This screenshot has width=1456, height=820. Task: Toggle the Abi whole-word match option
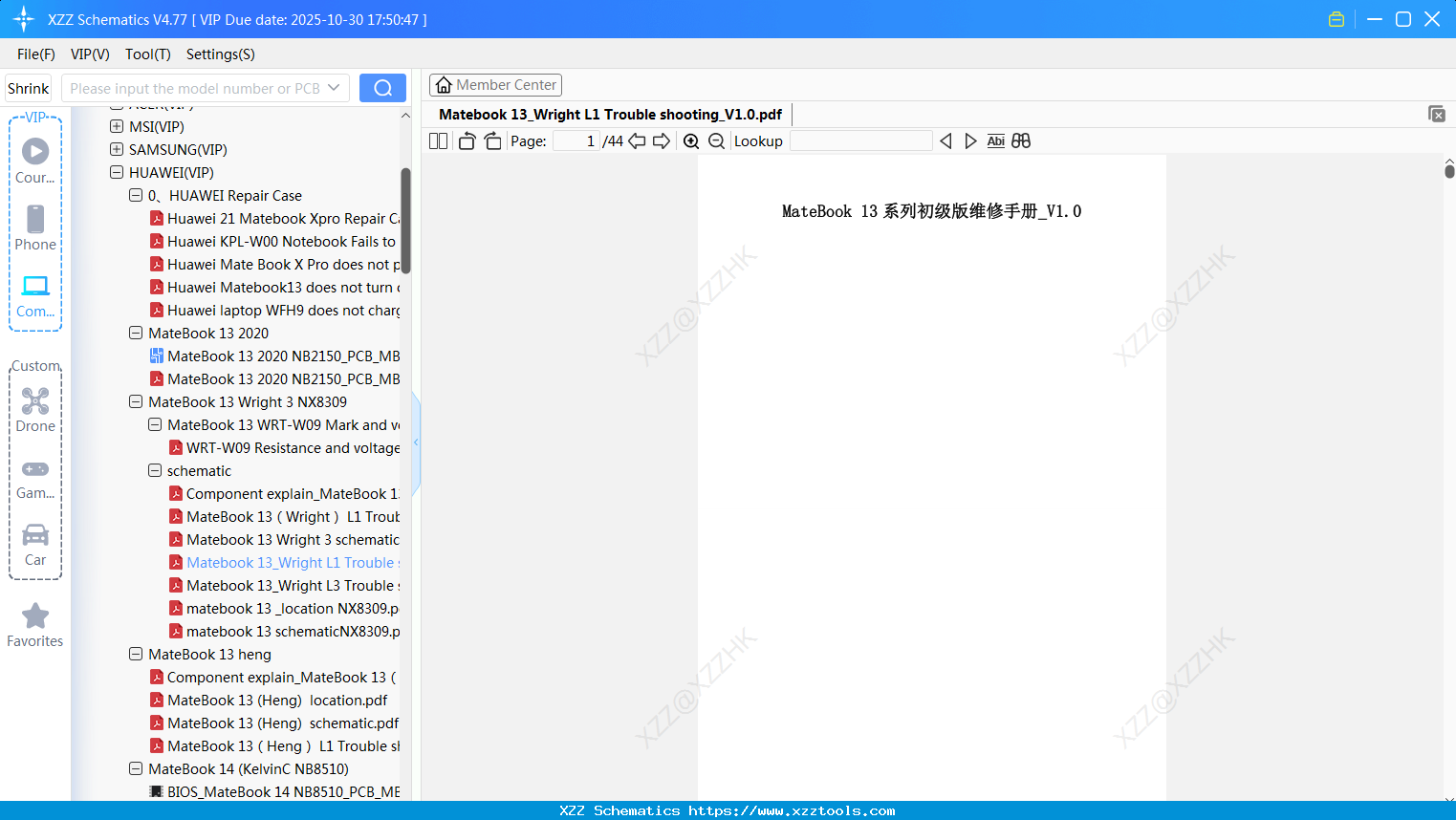tap(995, 141)
